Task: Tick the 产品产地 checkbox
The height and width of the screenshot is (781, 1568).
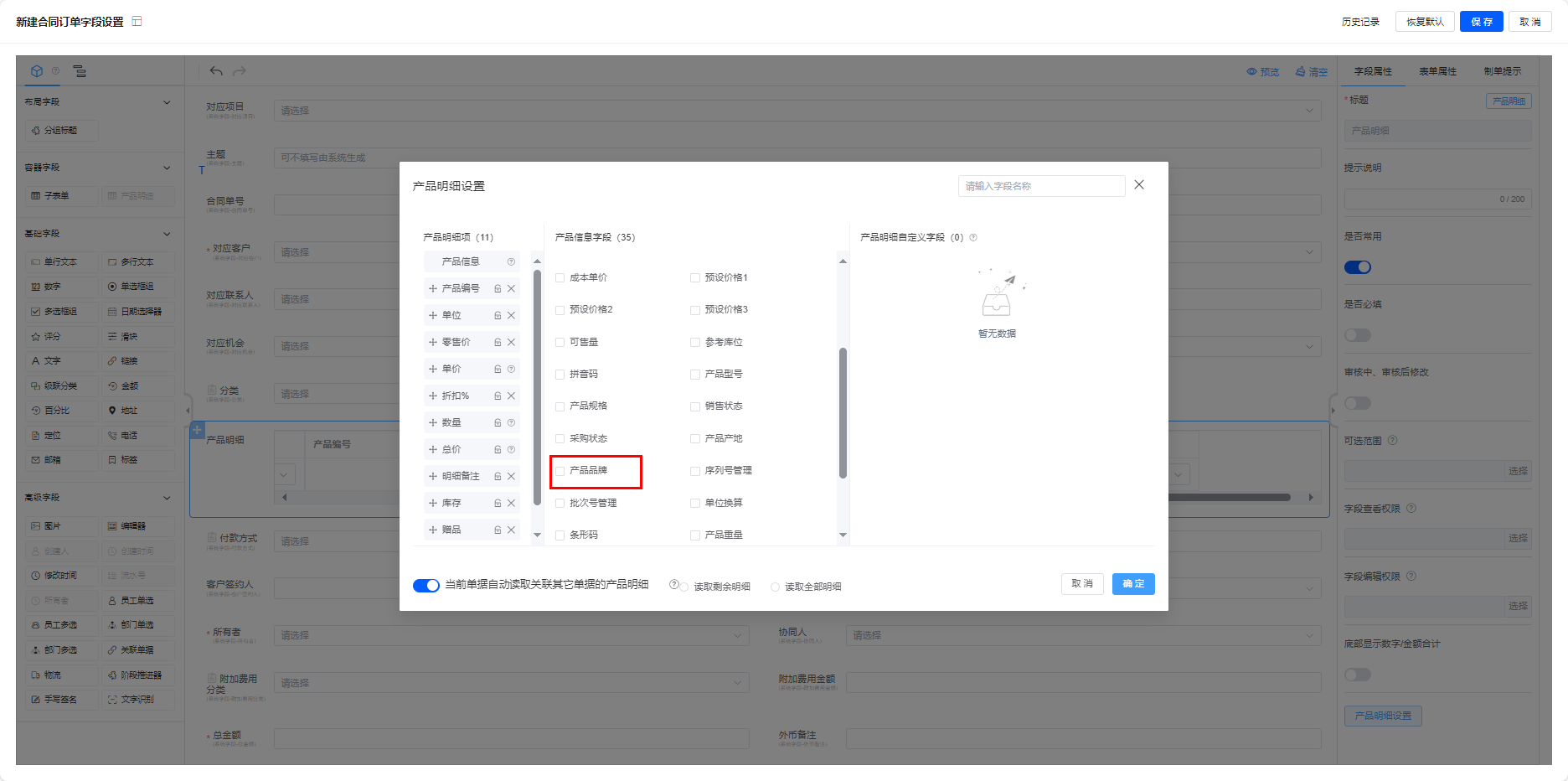Action: [x=695, y=439]
